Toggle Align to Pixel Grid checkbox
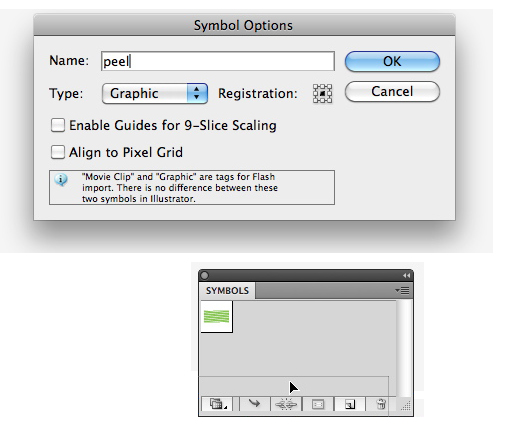Image resolution: width=505 pixels, height=446 pixels. point(58,152)
